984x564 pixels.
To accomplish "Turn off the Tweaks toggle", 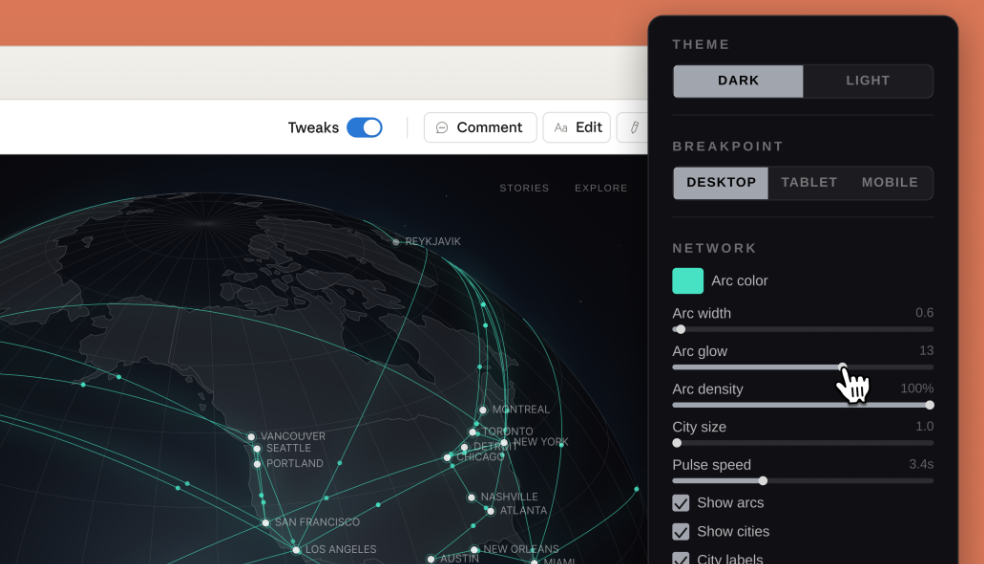I will point(364,128).
